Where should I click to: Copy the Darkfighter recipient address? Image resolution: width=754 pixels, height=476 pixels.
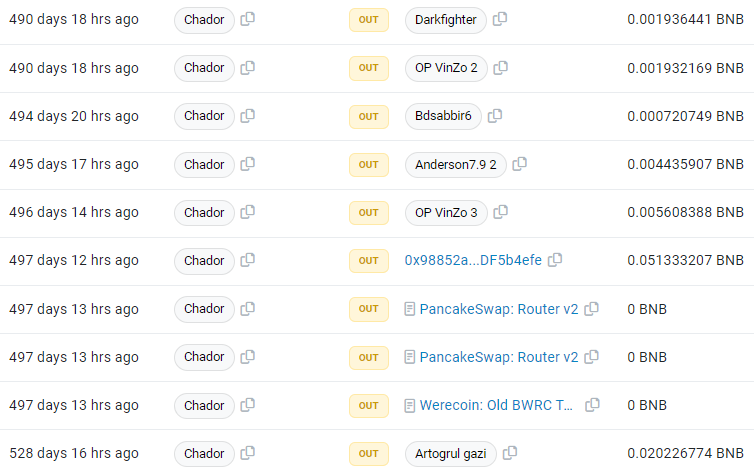[500, 19]
